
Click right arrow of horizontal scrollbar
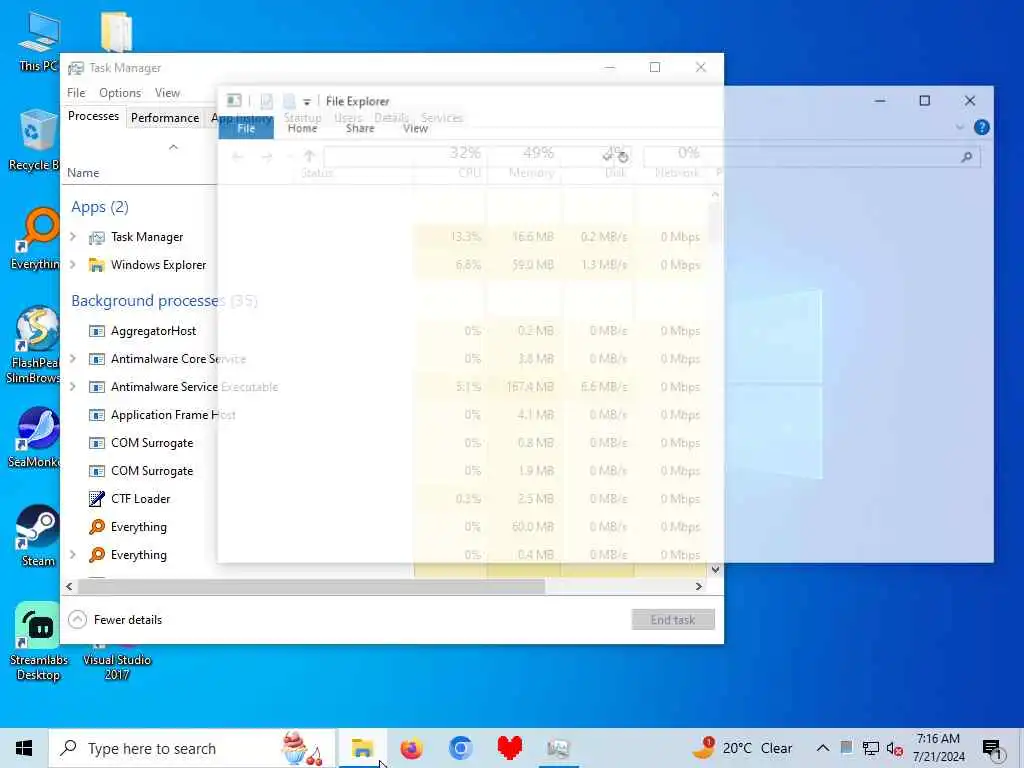699,586
